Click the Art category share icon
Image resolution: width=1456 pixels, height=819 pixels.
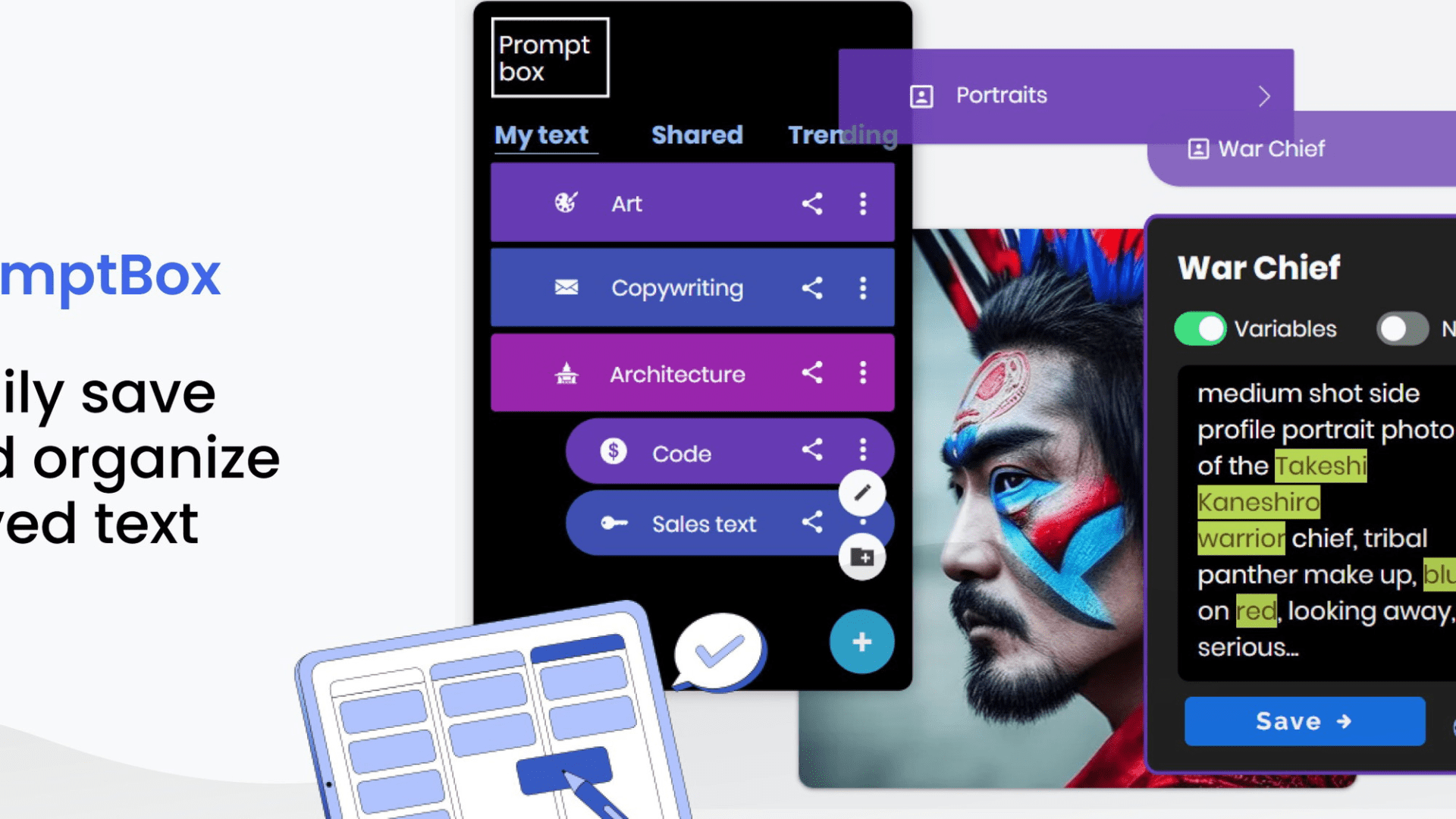(811, 203)
